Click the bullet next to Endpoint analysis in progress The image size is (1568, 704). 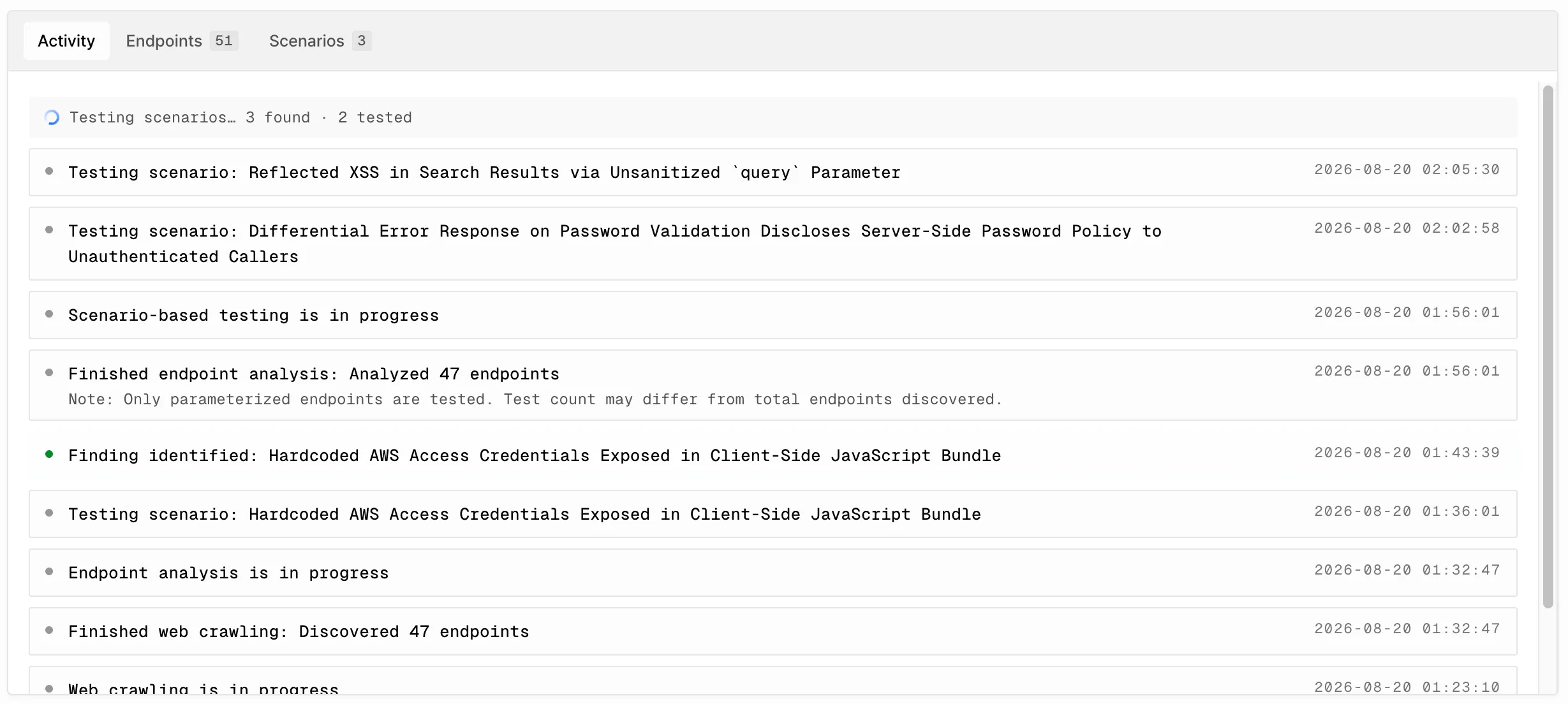(49, 572)
